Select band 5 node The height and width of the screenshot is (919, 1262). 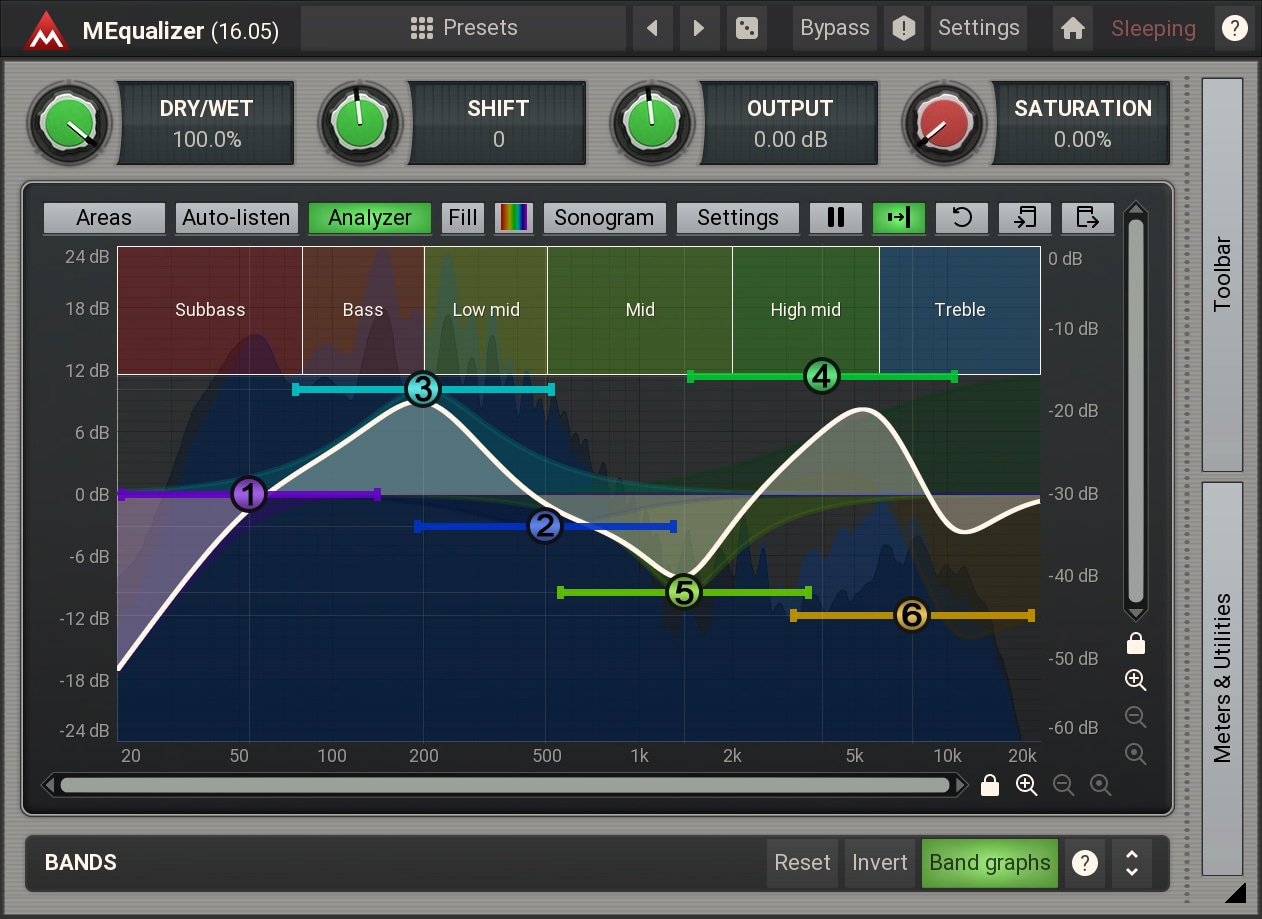(x=683, y=592)
